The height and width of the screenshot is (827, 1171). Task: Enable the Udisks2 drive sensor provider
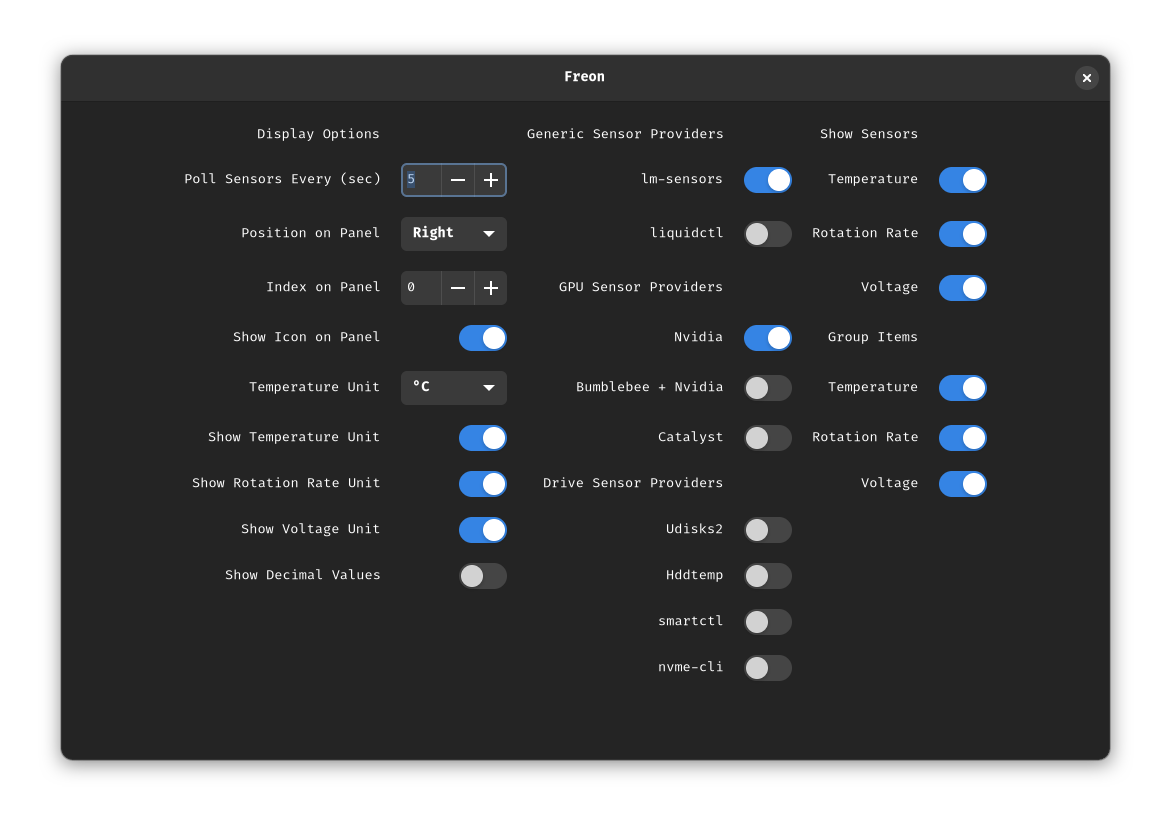(767, 530)
